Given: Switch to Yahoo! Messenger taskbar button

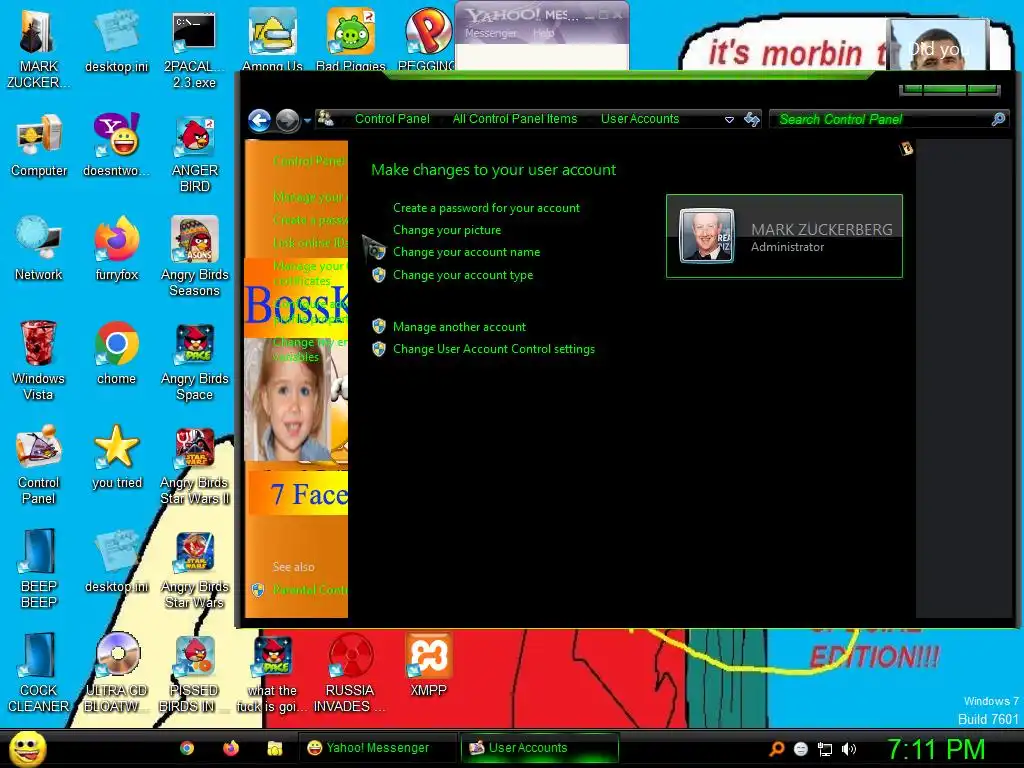Looking at the screenshot, I should click(377, 748).
